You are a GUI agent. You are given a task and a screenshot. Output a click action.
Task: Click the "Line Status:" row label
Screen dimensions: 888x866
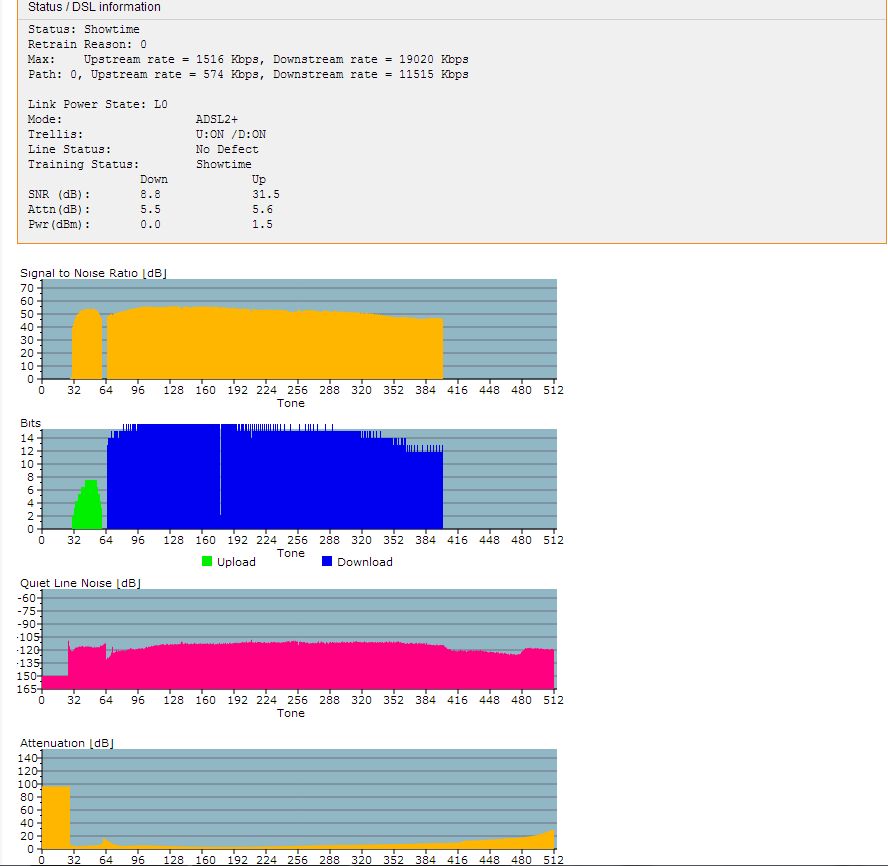[70, 150]
